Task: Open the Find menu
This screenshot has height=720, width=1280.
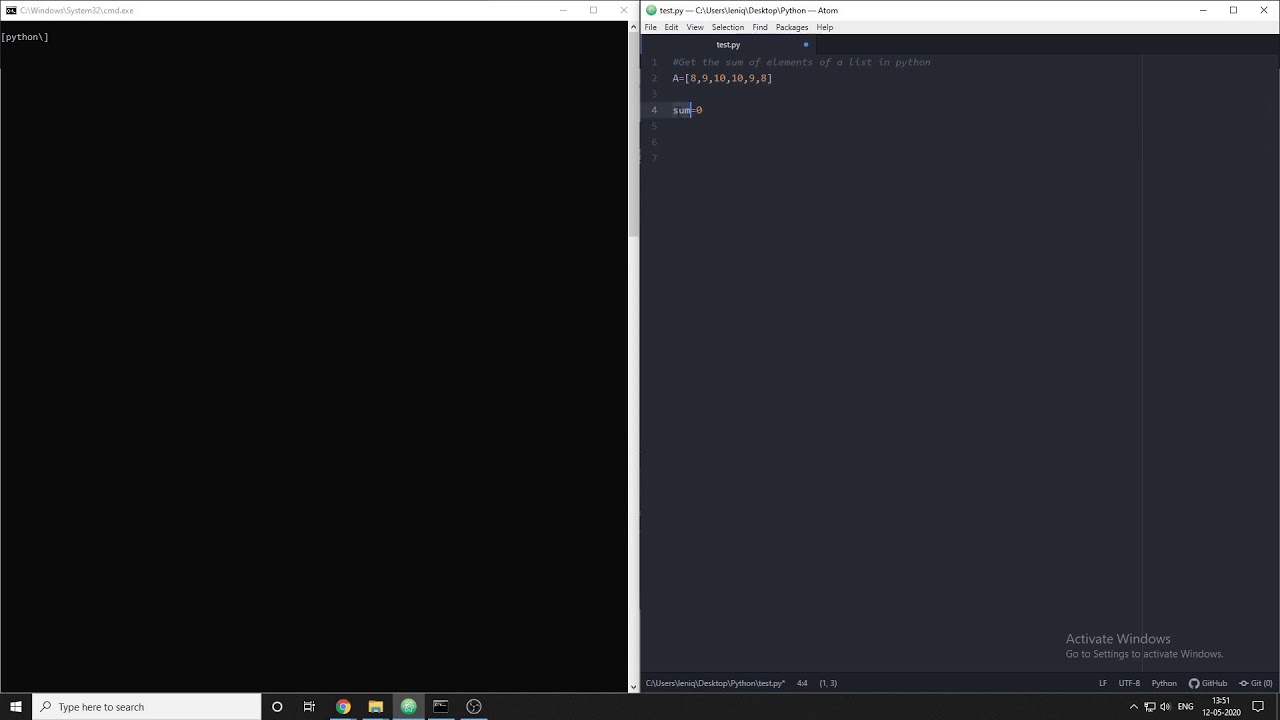Action: coord(760,27)
